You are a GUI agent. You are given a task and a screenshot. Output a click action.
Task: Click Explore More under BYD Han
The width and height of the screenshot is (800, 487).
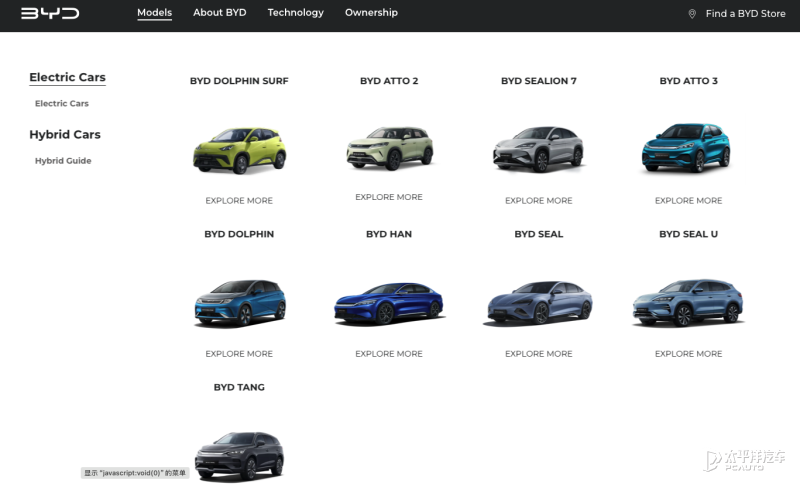click(389, 354)
